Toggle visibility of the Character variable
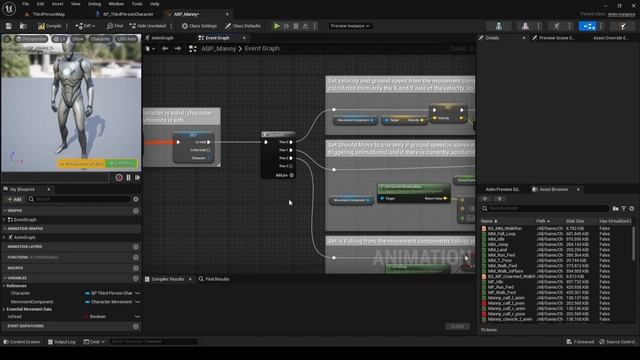The image size is (640, 360). 137,293
